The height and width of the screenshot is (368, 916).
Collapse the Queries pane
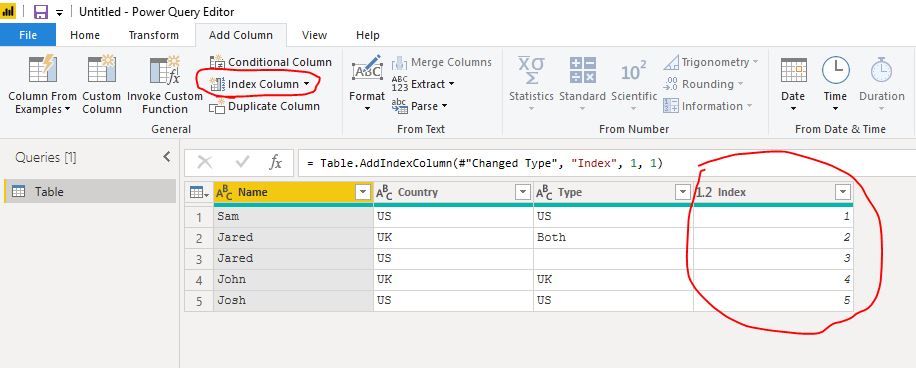point(166,157)
